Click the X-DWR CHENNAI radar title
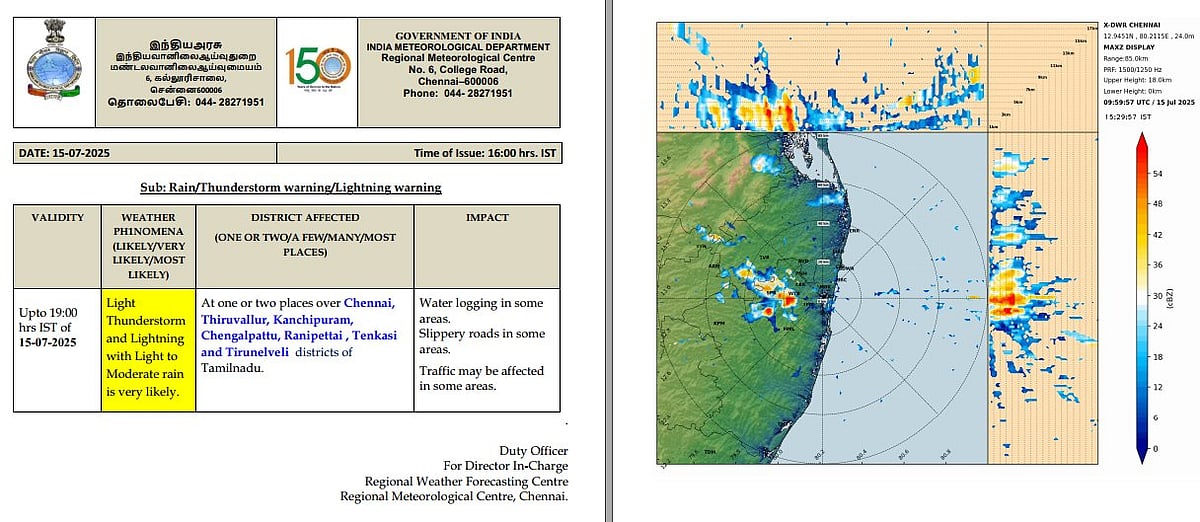The width and height of the screenshot is (1200, 522). pos(1132,23)
